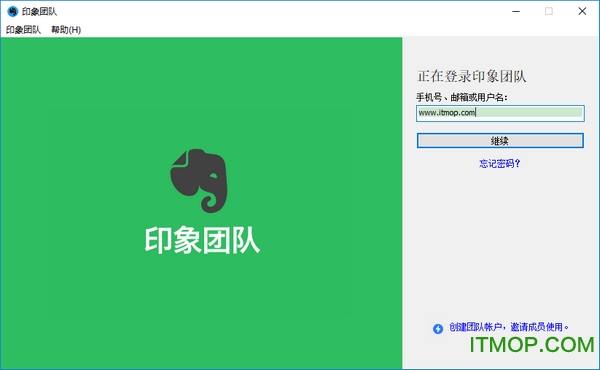Open the 印象团队 menu in menu bar
This screenshot has width=600, height=370.
pos(23,29)
